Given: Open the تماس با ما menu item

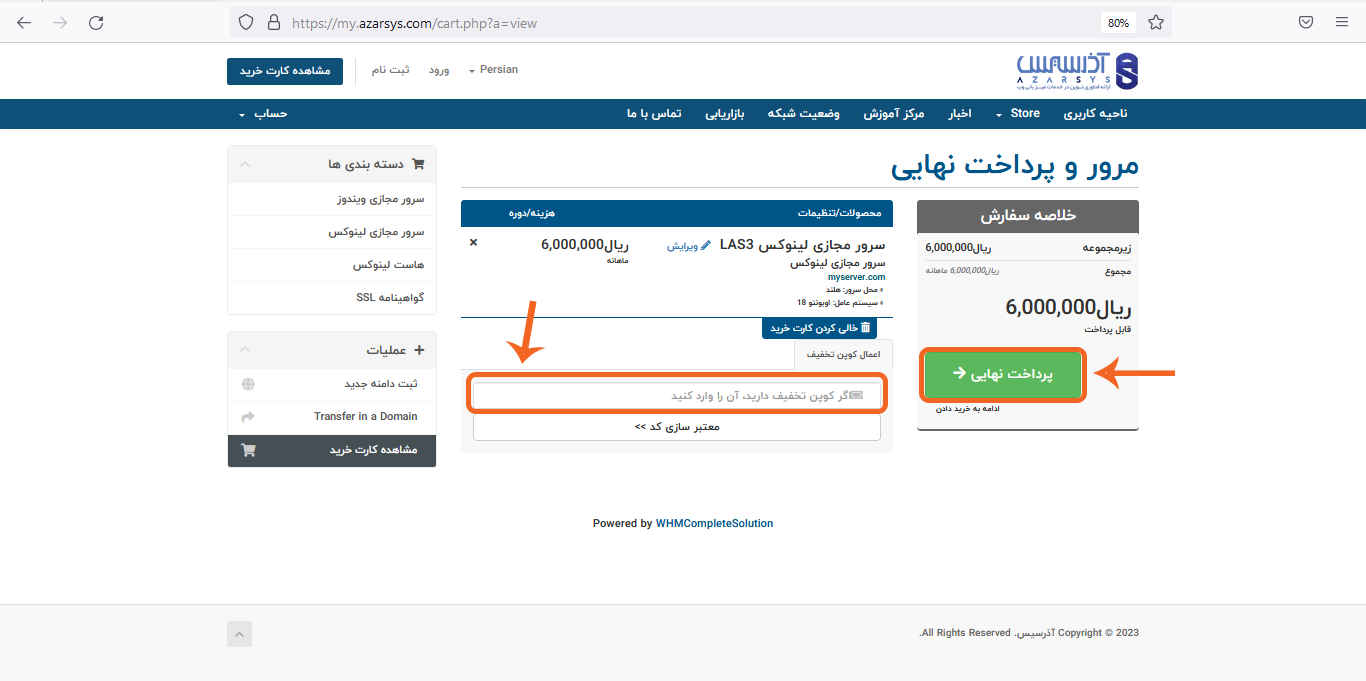Looking at the screenshot, I should 654,114.
